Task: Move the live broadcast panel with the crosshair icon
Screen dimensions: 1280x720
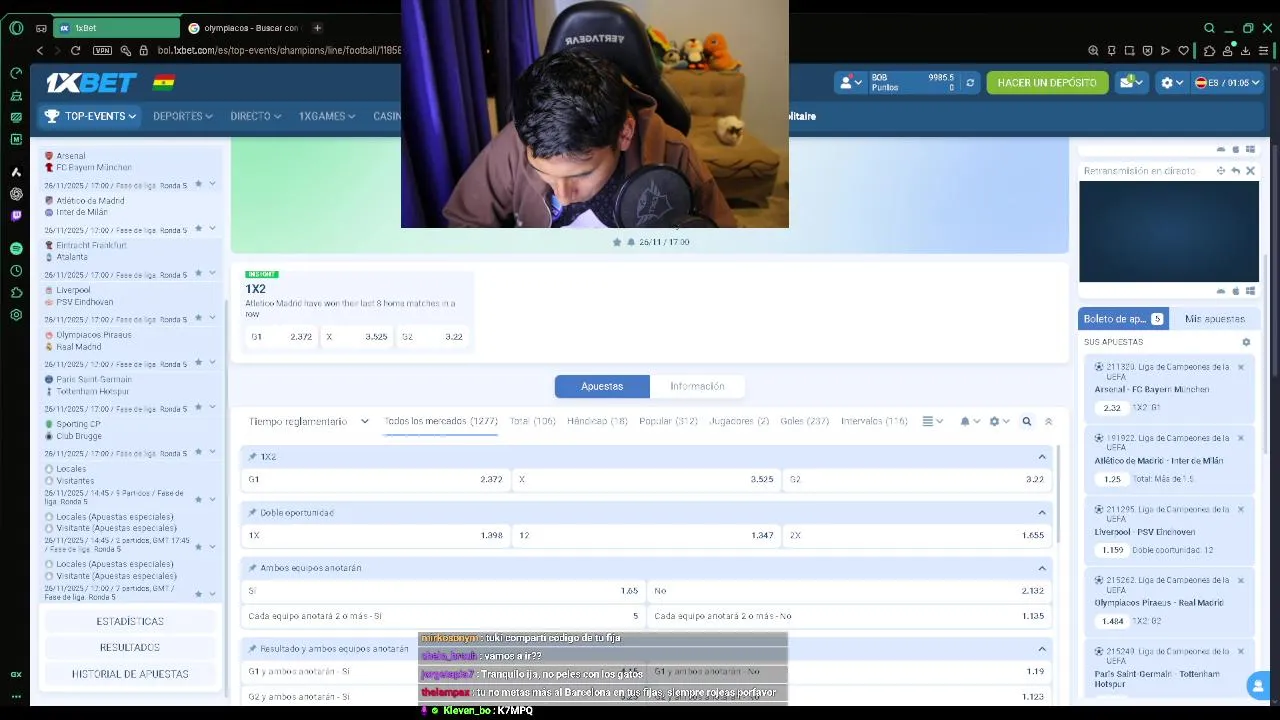Action: coord(1221,171)
